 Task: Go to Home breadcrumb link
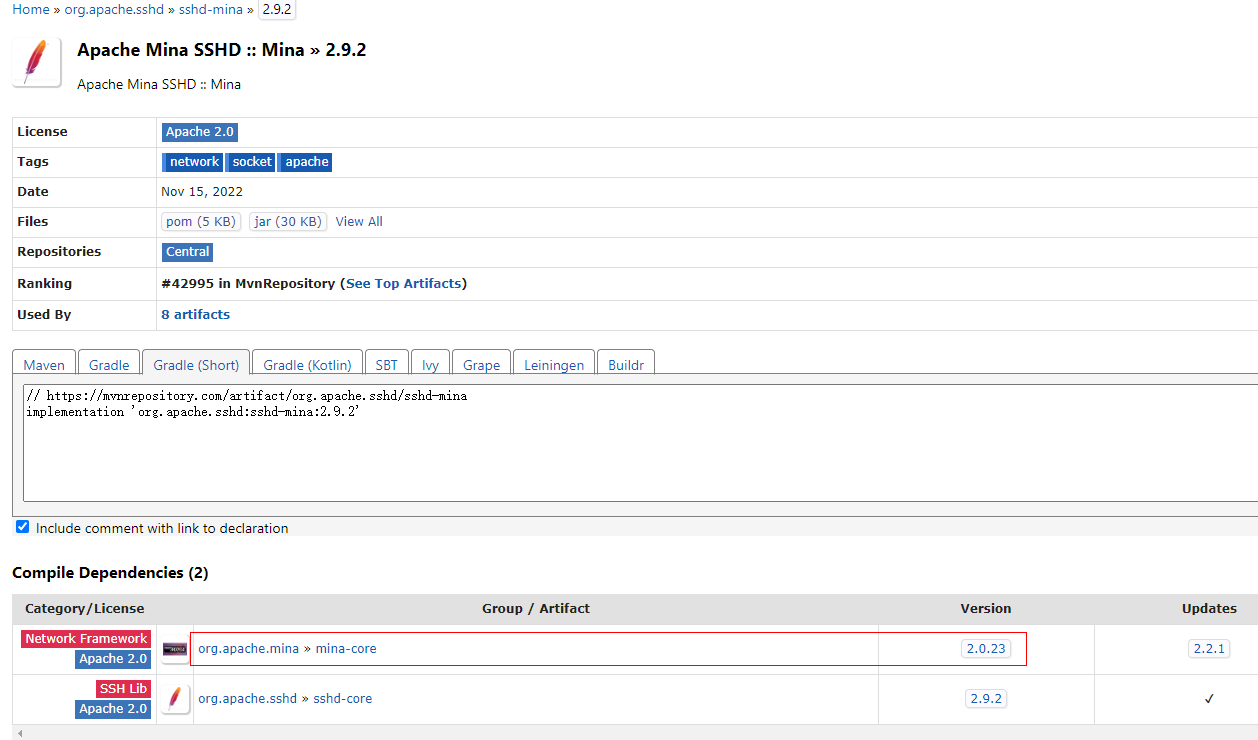pyautogui.click(x=31, y=9)
